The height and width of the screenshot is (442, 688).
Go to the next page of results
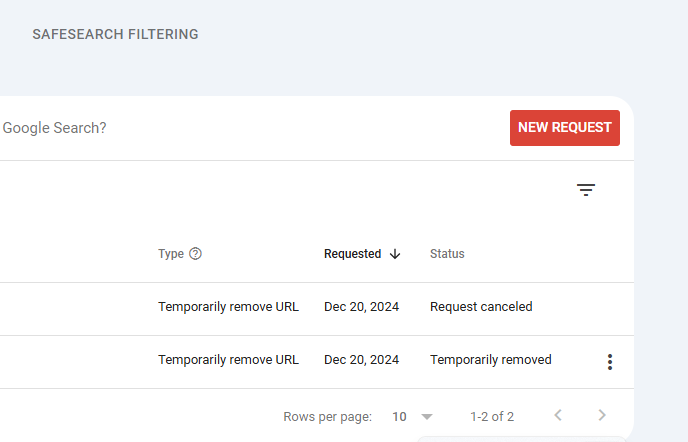(x=602, y=415)
